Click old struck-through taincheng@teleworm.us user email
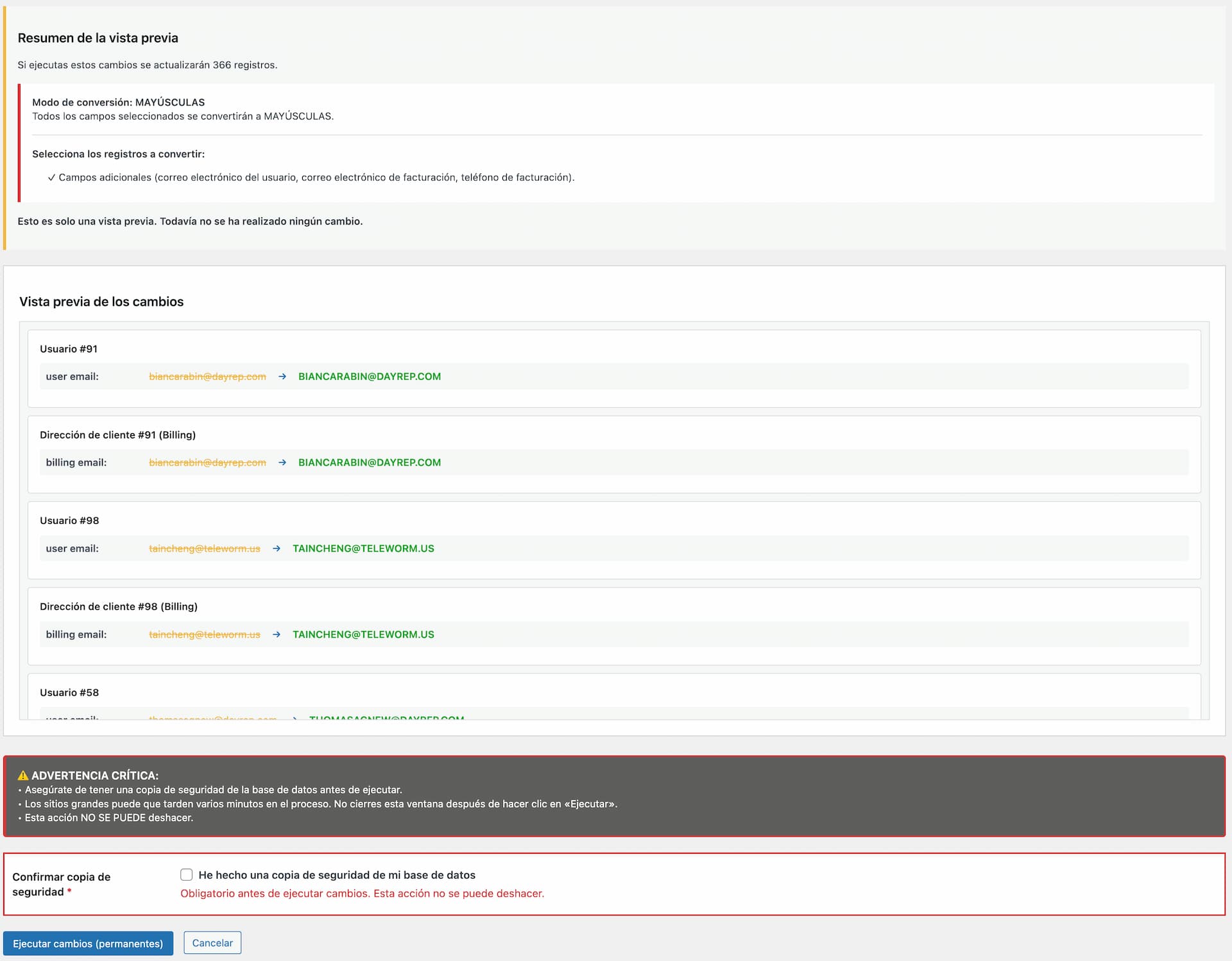The width and height of the screenshot is (1232, 961). [205, 548]
